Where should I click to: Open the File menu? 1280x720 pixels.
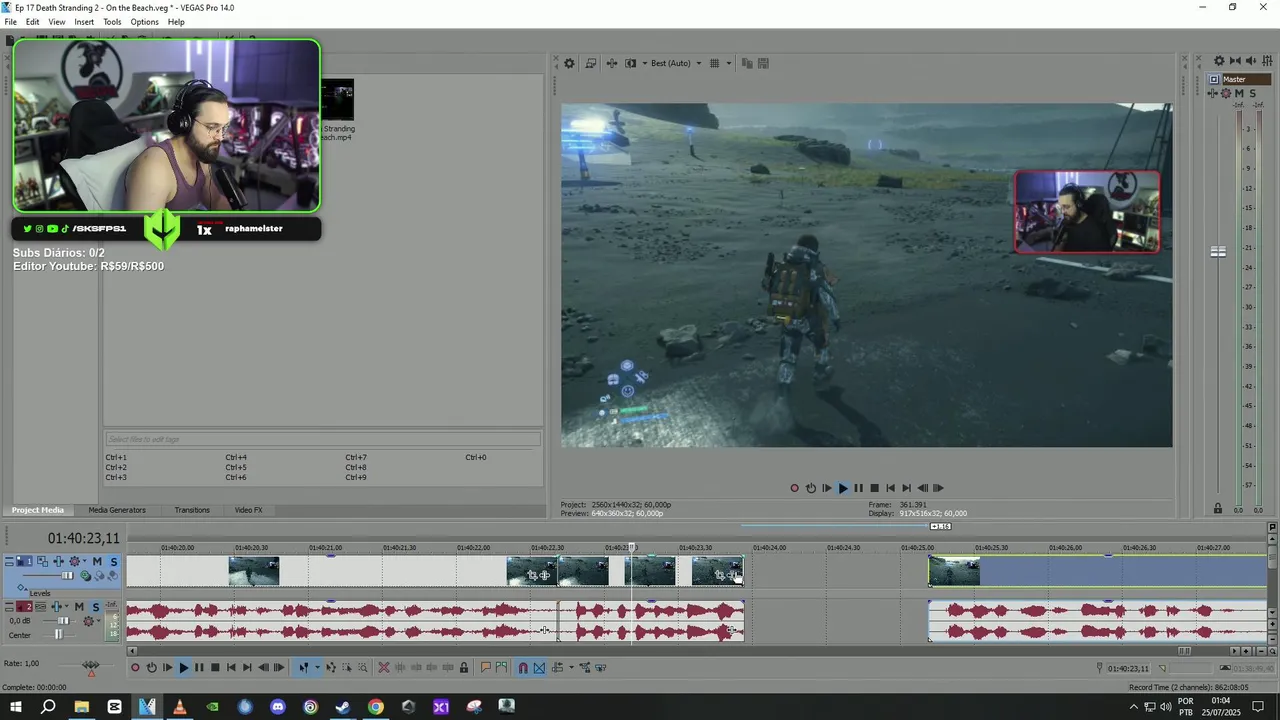[x=10, y=22]
